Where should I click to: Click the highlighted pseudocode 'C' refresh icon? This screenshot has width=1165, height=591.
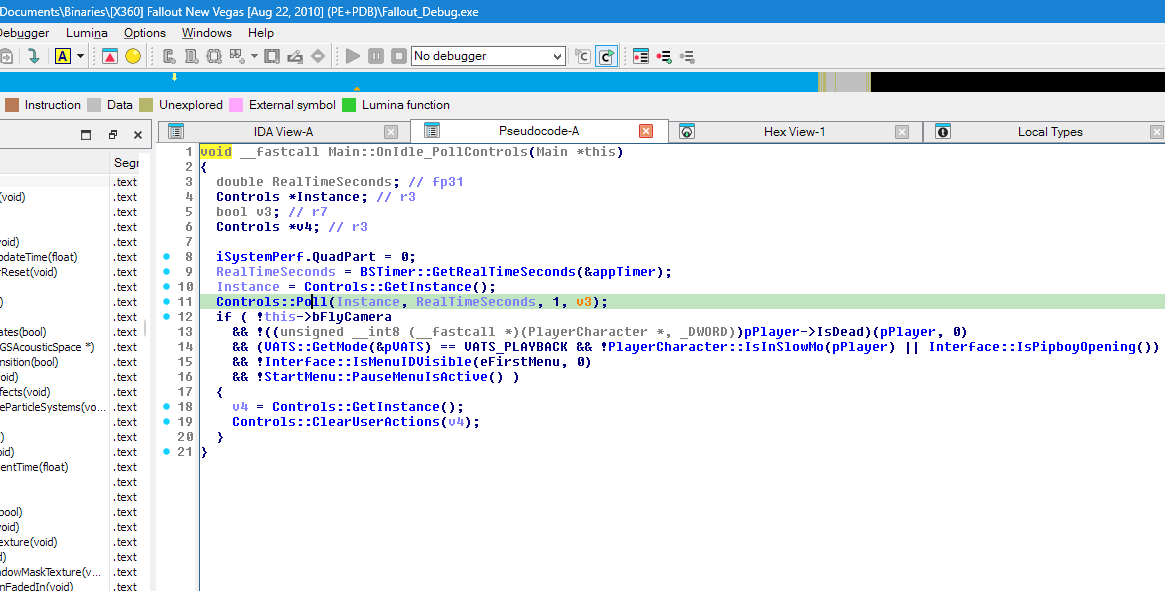point(606,56)
